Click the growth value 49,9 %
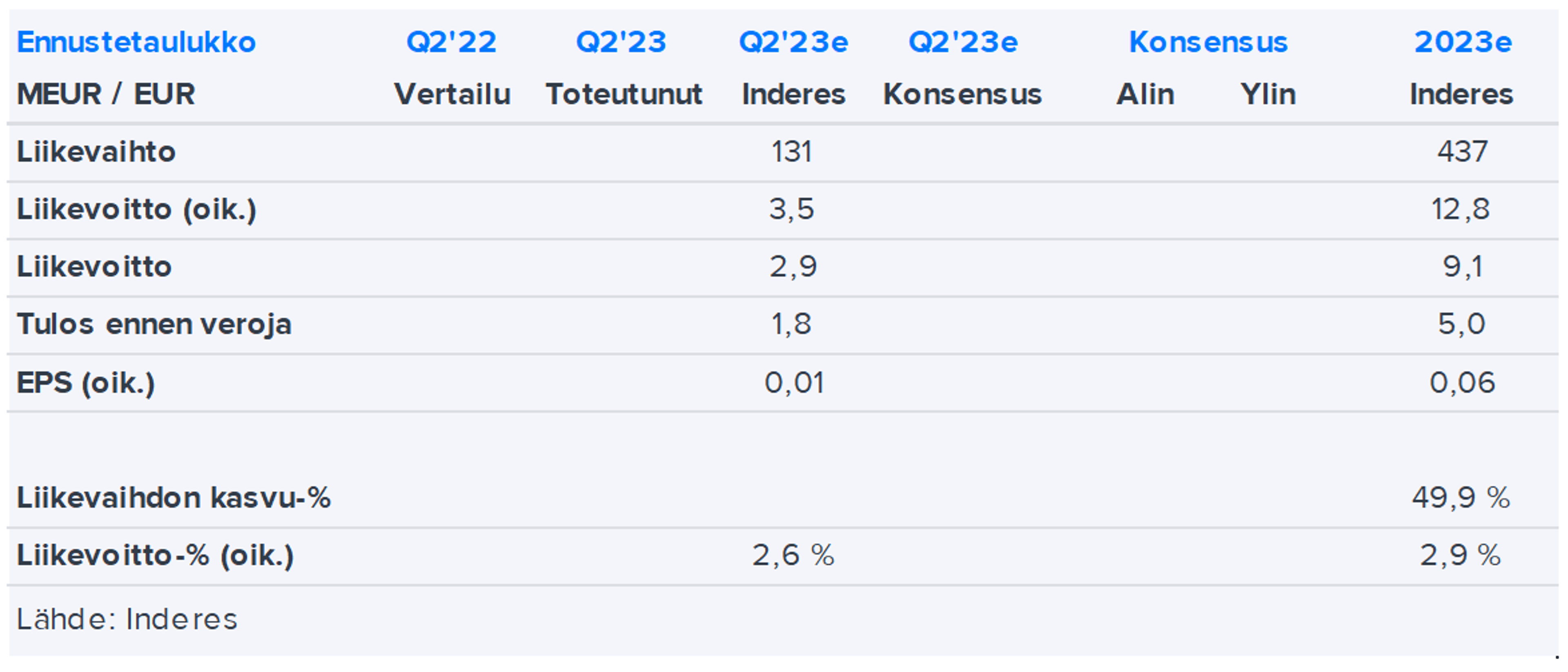Viewport: 1568px width, 672px height. tap(1460, 498)
